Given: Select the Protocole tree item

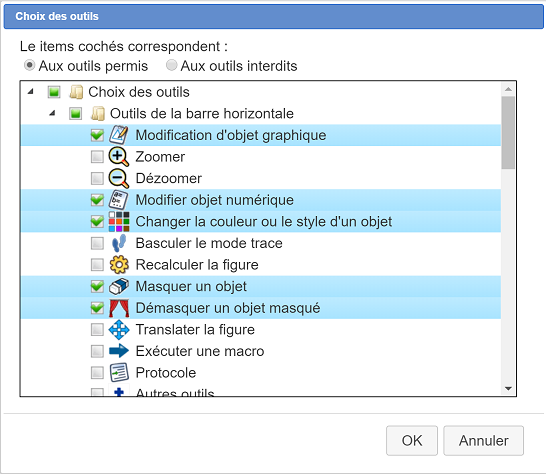Looking at the screenshot, I should pyautogui.click(x=166, y=373).
